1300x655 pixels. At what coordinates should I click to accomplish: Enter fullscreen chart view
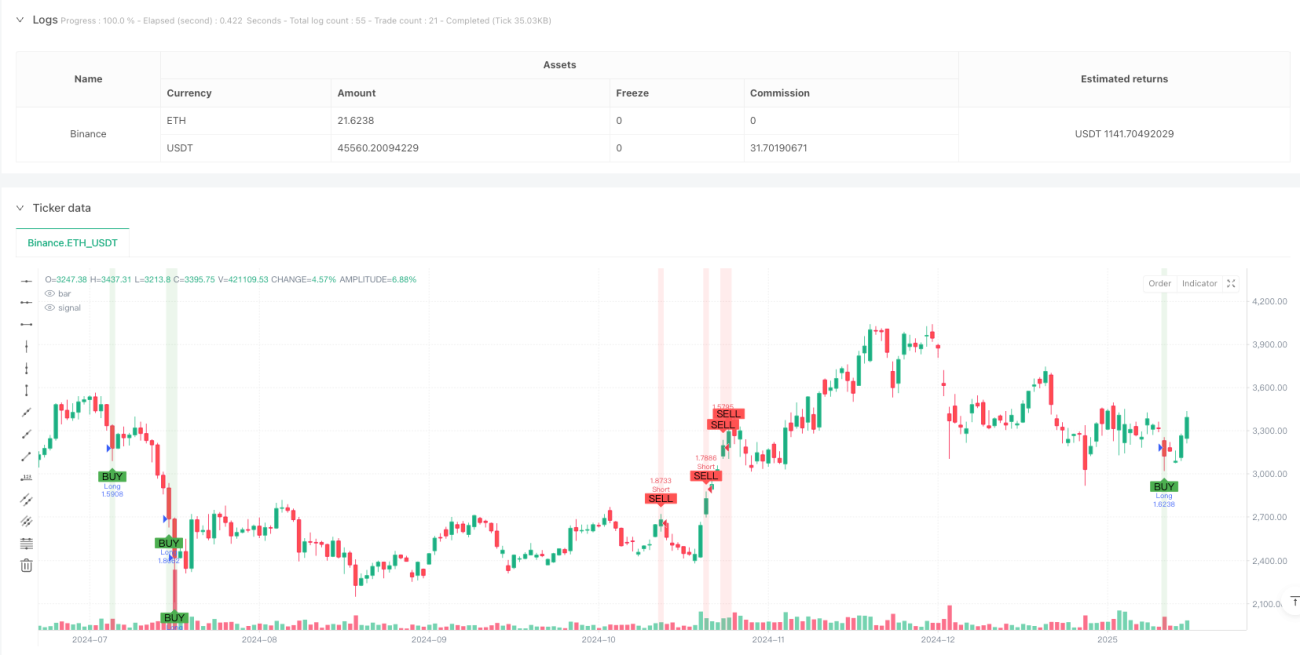(1231, 283)
